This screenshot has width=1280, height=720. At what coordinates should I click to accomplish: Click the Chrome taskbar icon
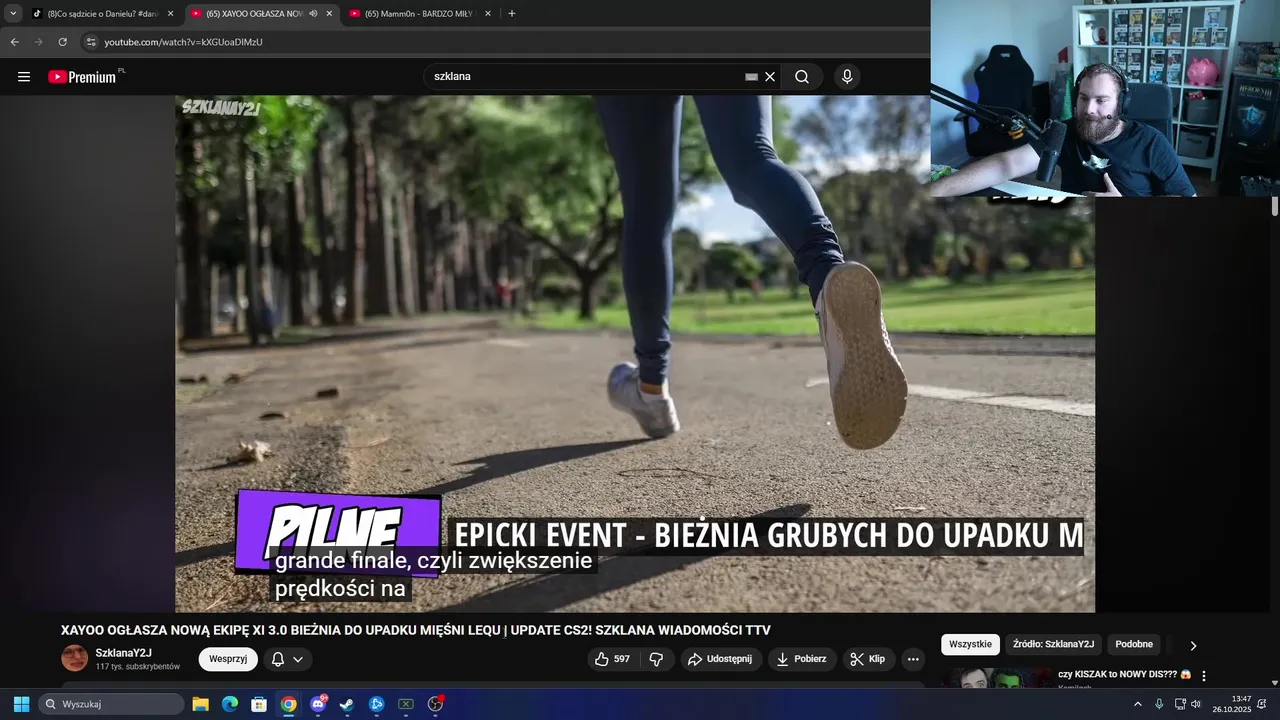tap(289, 704)
